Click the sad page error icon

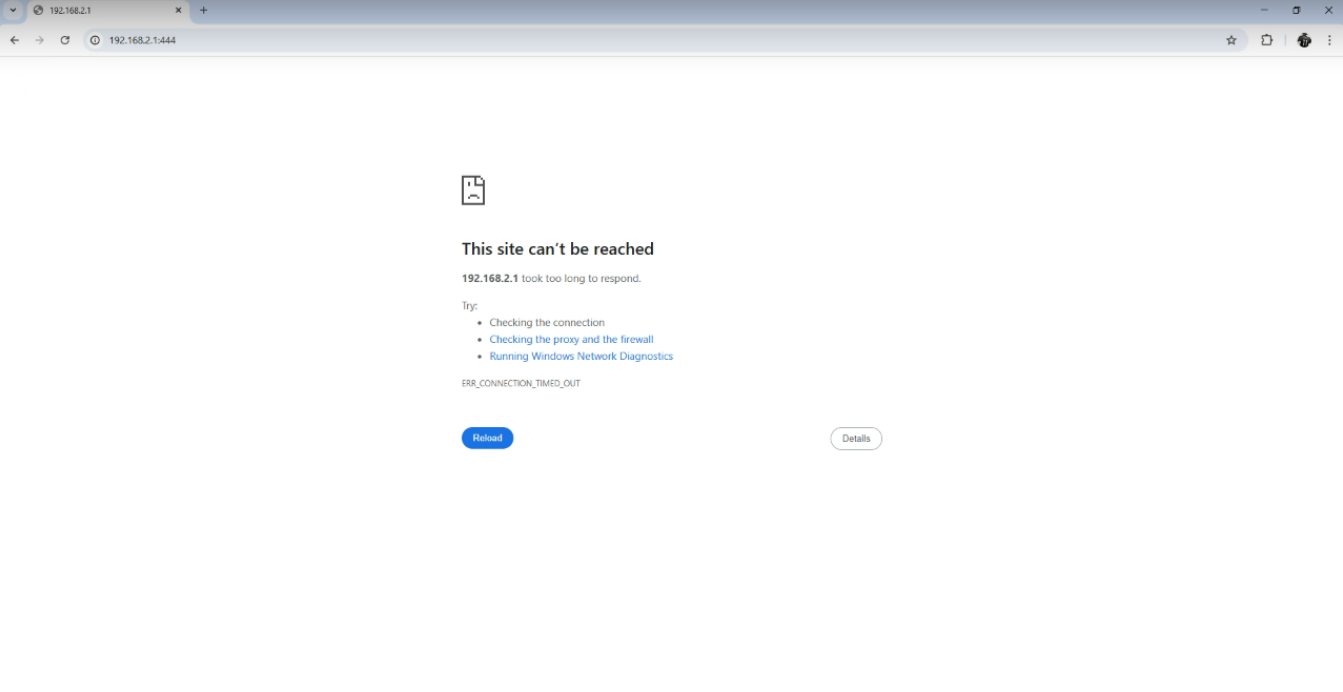point(473,190)
